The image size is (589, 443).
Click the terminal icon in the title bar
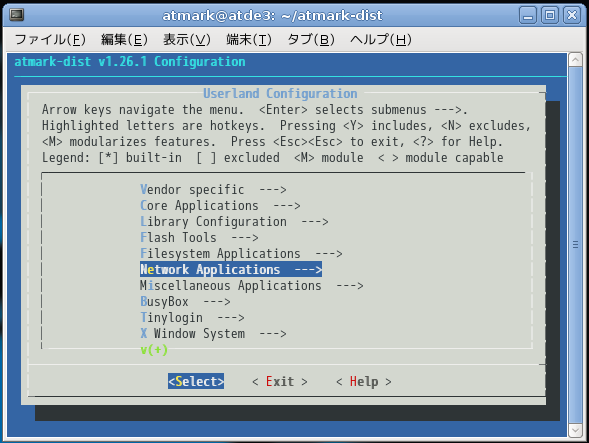click(x=17, y=15)
